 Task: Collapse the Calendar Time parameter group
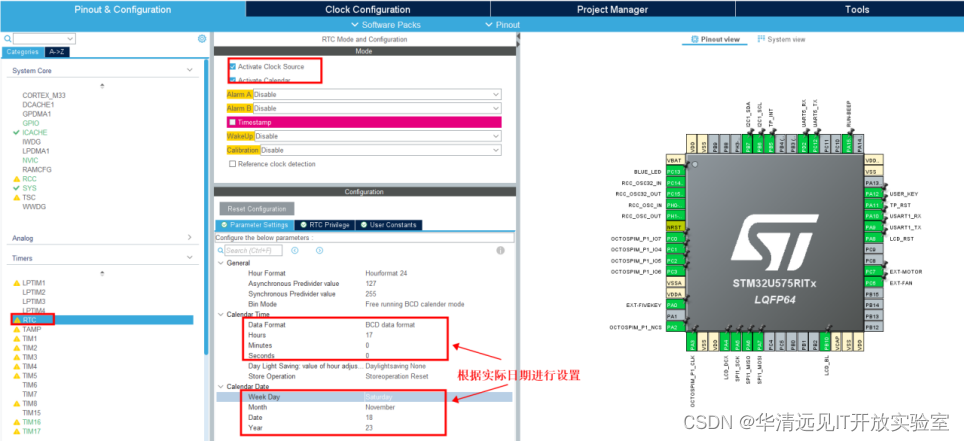coord(221,314)
